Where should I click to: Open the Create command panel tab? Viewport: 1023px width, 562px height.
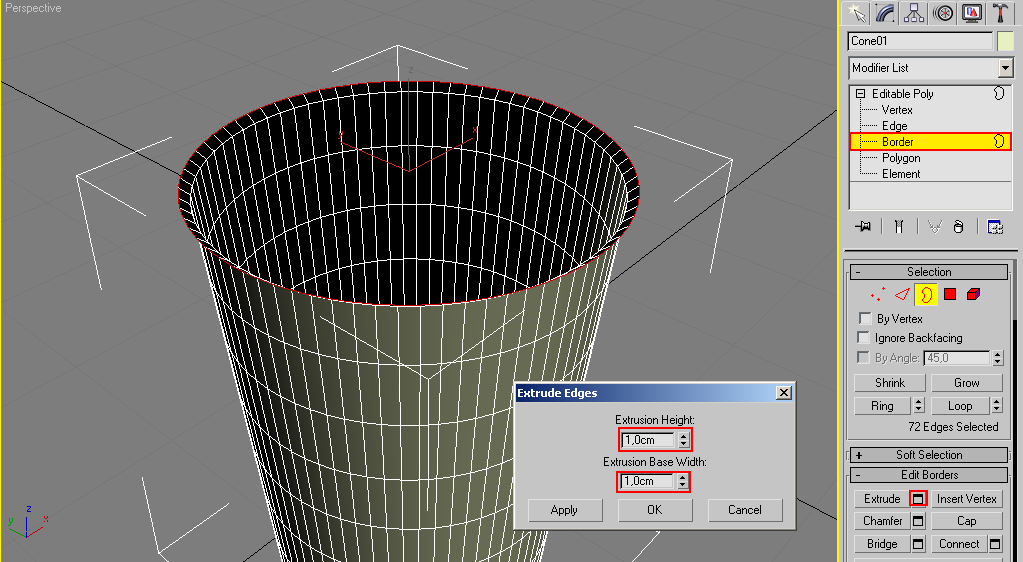[855, 13]
